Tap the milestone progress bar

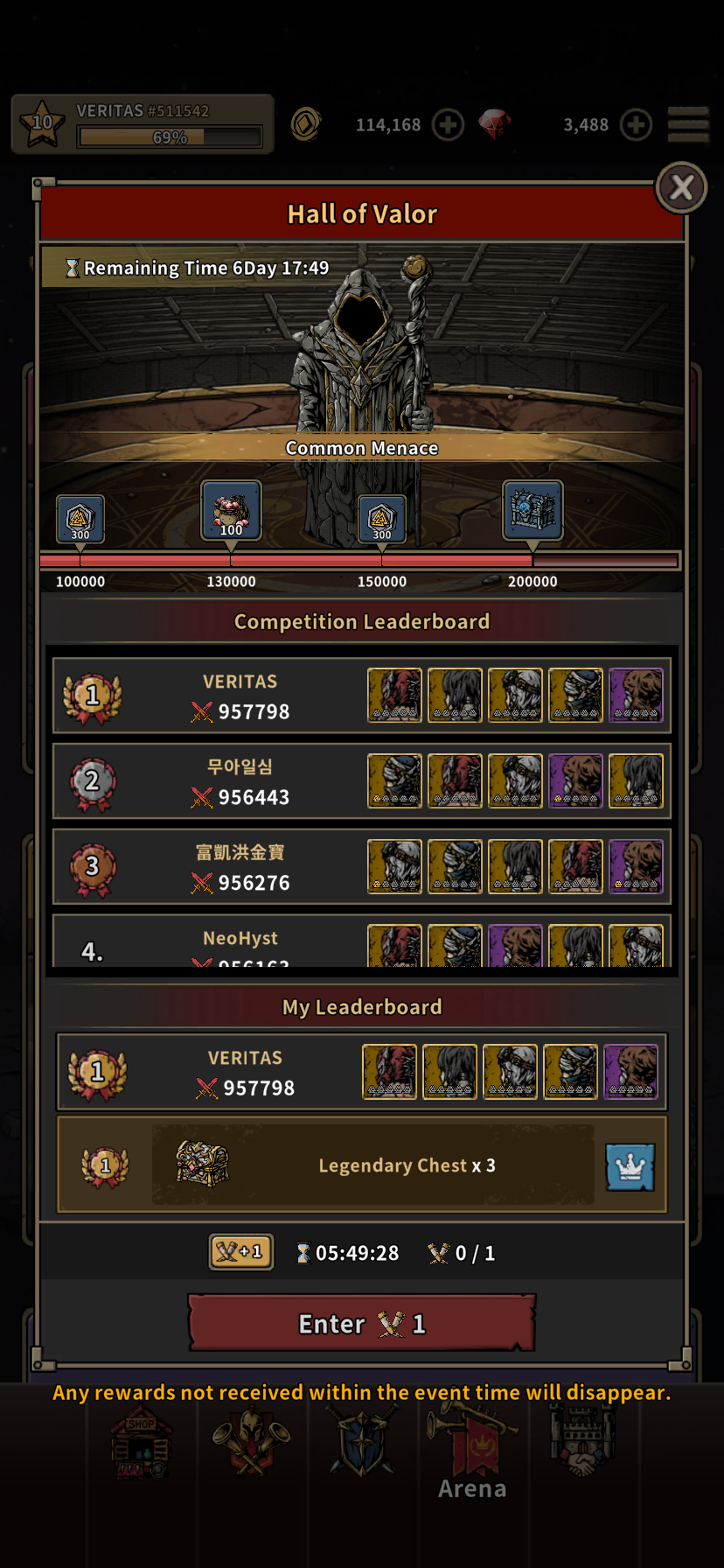[359, 560]
